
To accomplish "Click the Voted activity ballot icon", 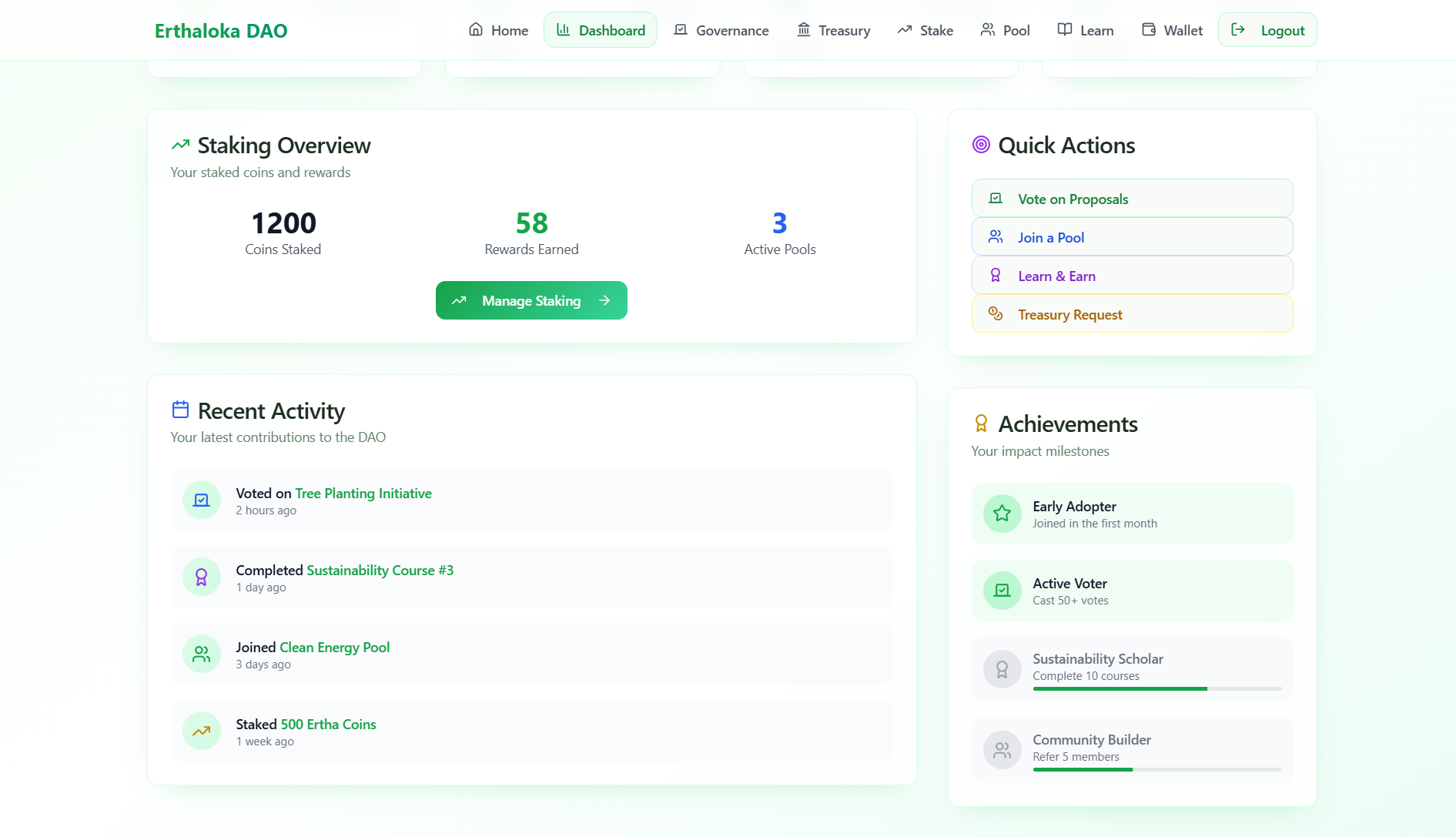I will (x=202, y=501).
